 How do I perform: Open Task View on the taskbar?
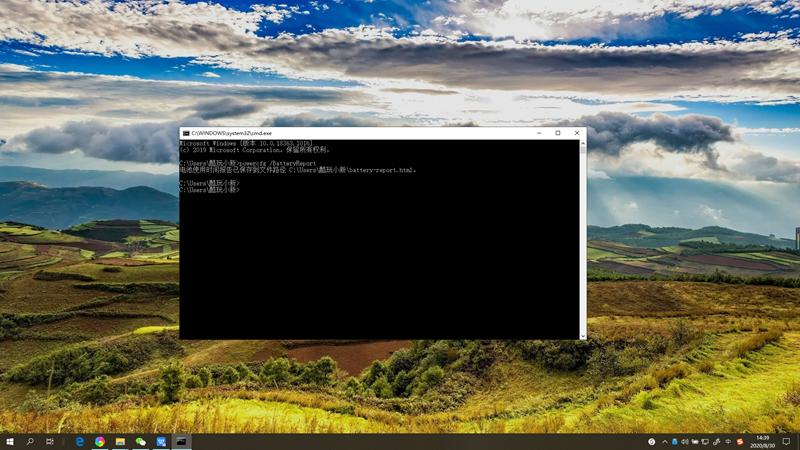tap(49, 442)
